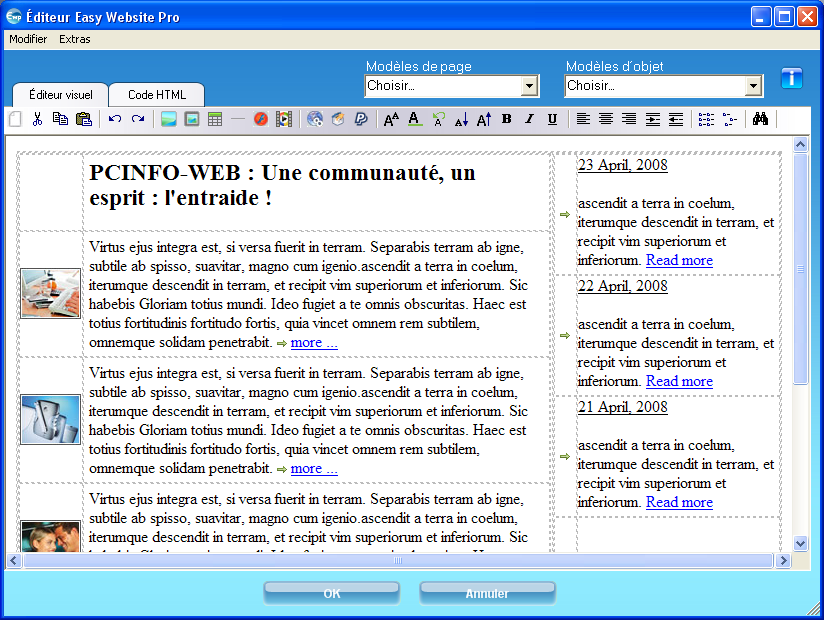Click the vertical scrollbar down arrow
Image resolution: width=824 pixels, height=620 pixels.
[800, 543]
